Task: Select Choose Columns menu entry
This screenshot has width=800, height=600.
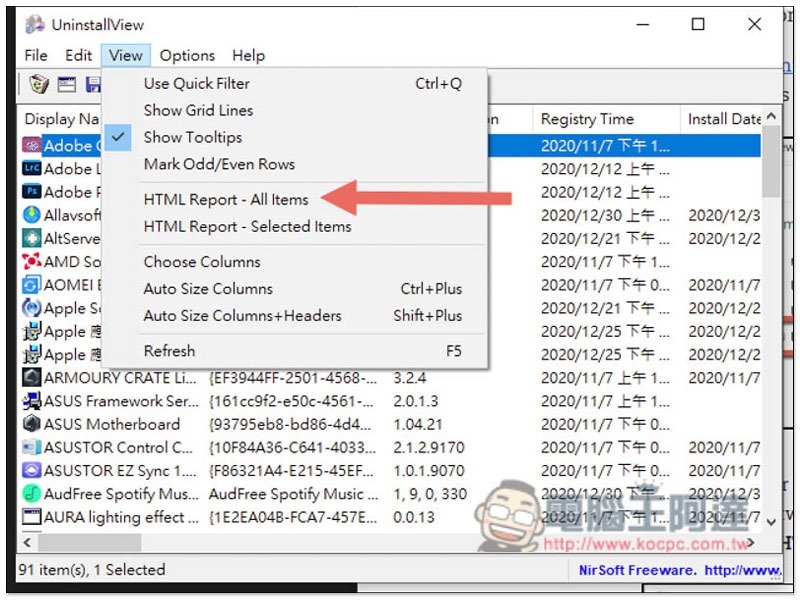Action: pos(202,262)
